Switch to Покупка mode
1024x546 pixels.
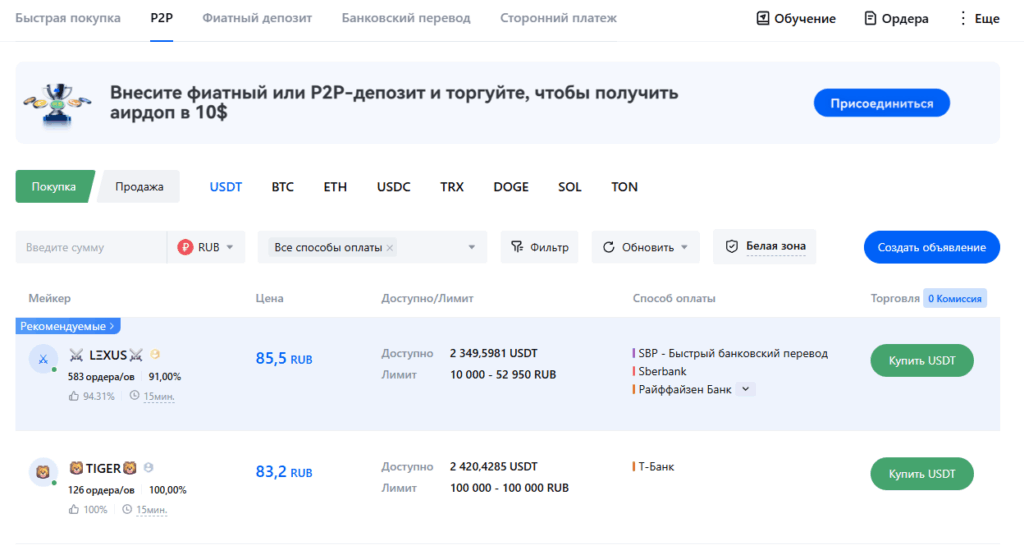click(x=54, y=187)
